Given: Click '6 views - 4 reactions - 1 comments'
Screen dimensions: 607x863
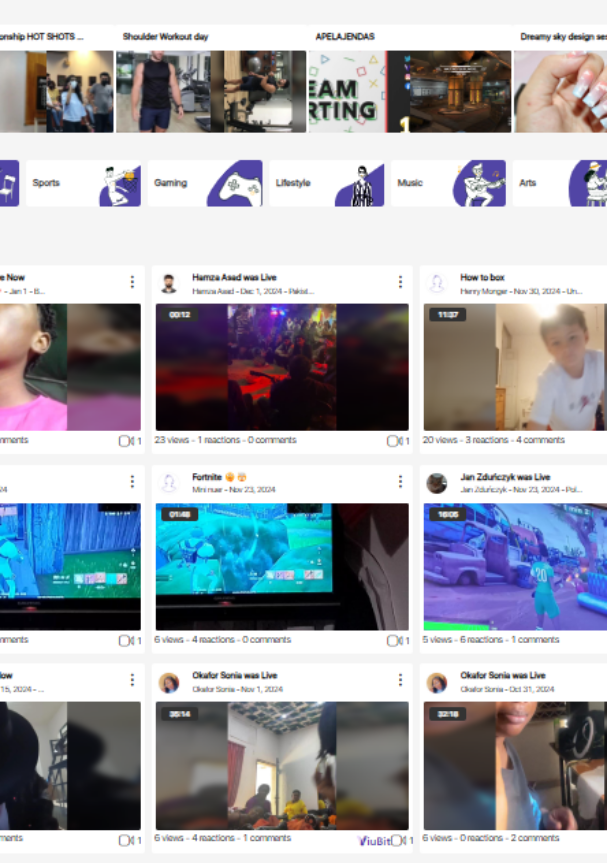Looking at the screenshot, I should click(222, 838).
